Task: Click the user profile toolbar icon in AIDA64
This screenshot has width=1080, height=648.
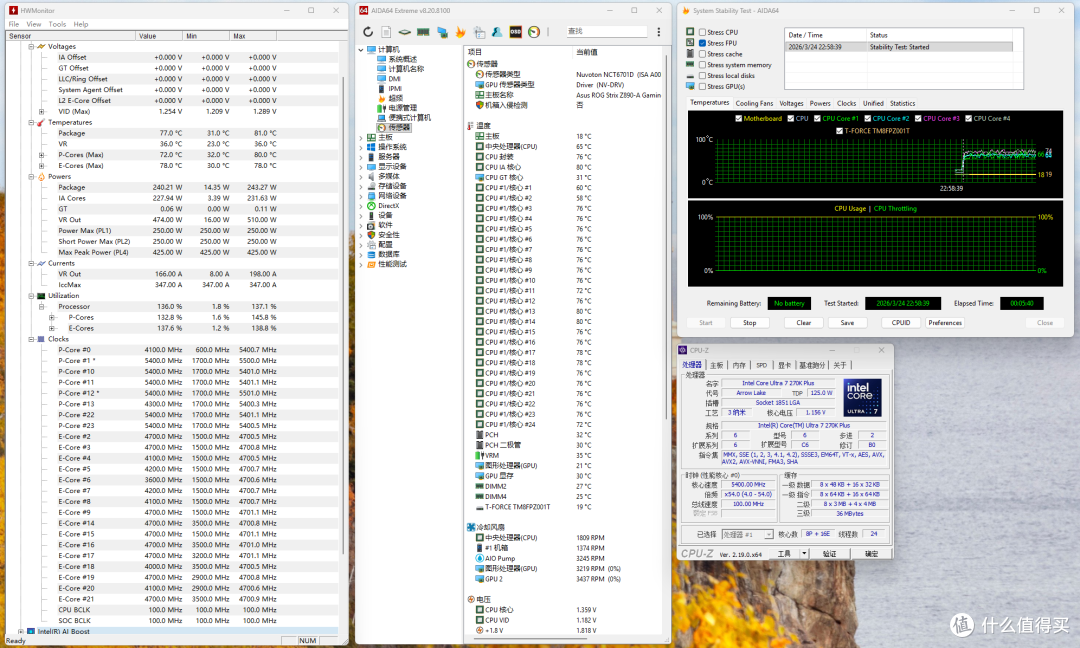Action: pos(497,32)
